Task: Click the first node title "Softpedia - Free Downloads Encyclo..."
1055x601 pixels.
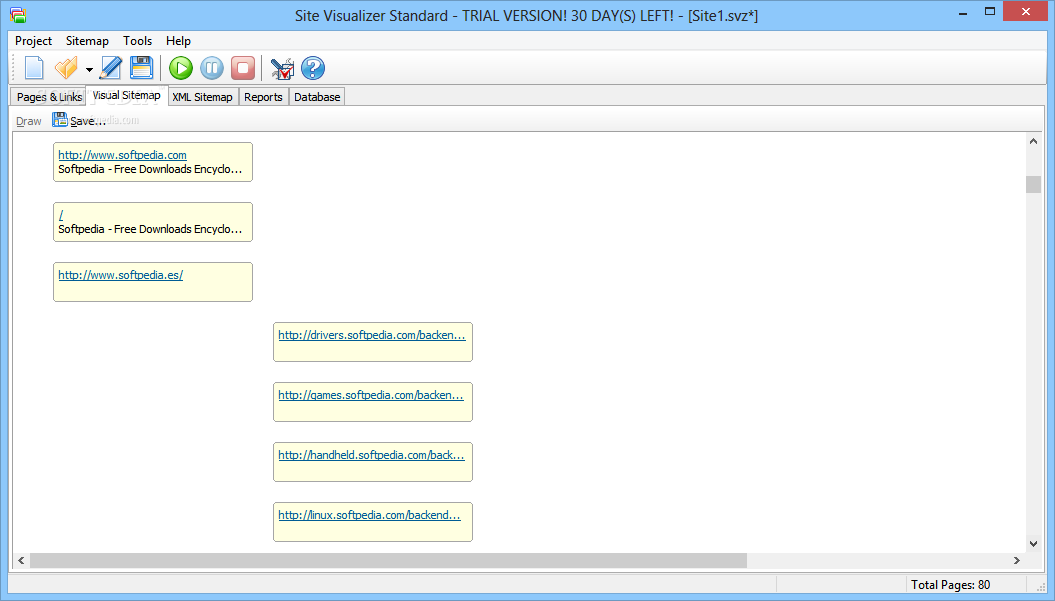Action: [x=150, y=169]
